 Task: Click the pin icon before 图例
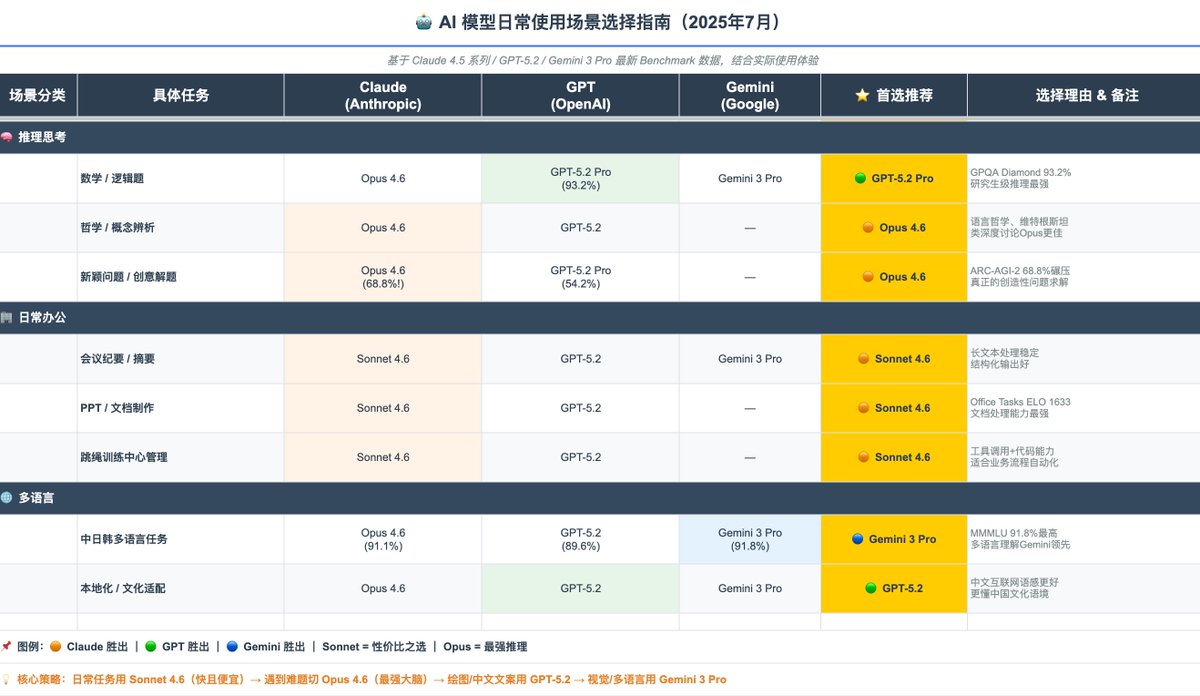pyautogui.click(x=7, y=646)
